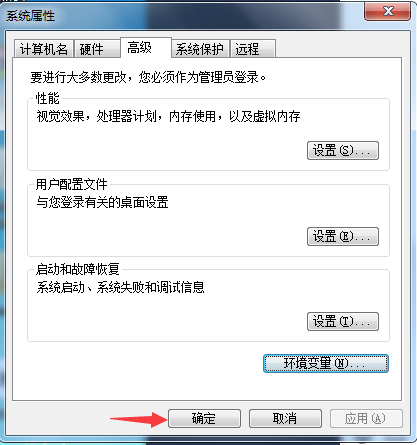Open performance 设置(S) button
417x445 pixels.
click(x=343, y=150)
